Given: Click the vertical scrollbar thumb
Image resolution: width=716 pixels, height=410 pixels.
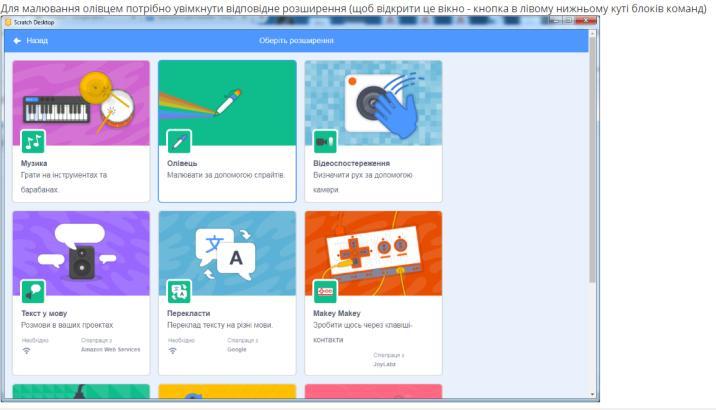Looking at the screenshot, I should click(592, 160).
